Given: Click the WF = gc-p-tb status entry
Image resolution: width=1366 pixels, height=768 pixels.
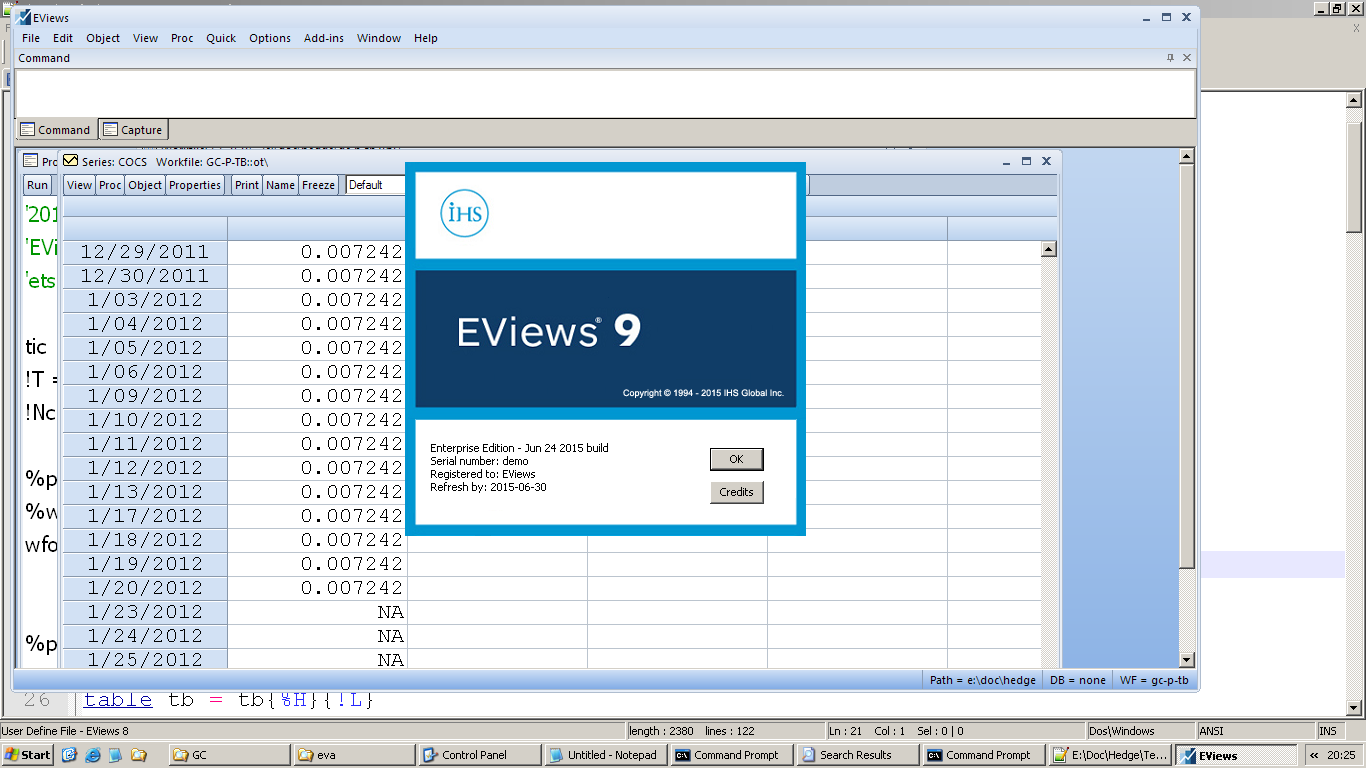Looking at the screenshot, I should pyautogui.click(x=1154, y=680).
